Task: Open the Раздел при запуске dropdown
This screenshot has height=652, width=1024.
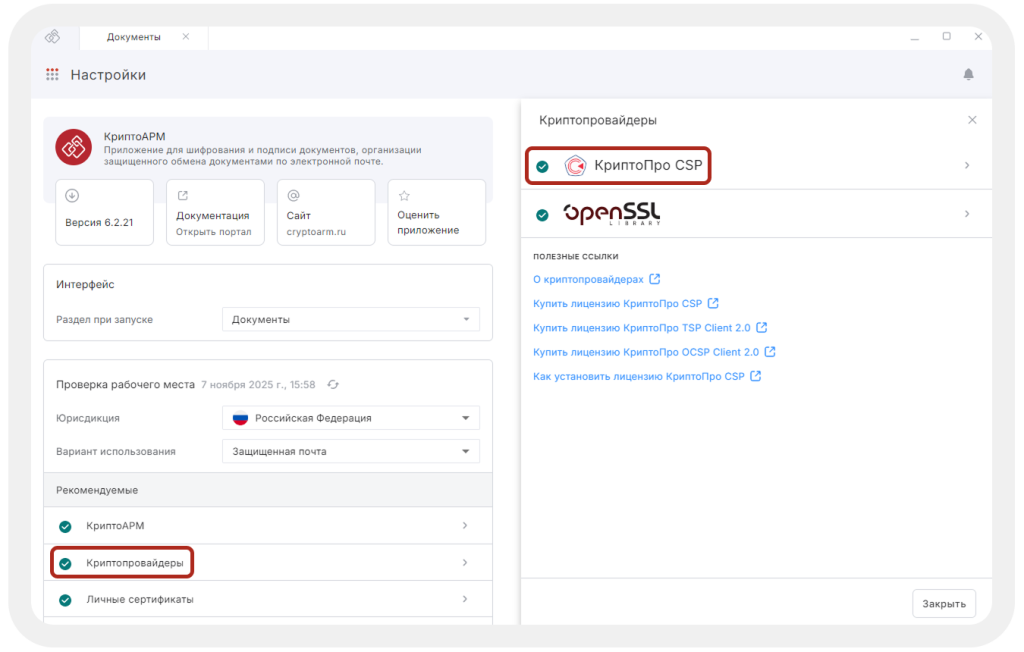Action: point(349,319)
